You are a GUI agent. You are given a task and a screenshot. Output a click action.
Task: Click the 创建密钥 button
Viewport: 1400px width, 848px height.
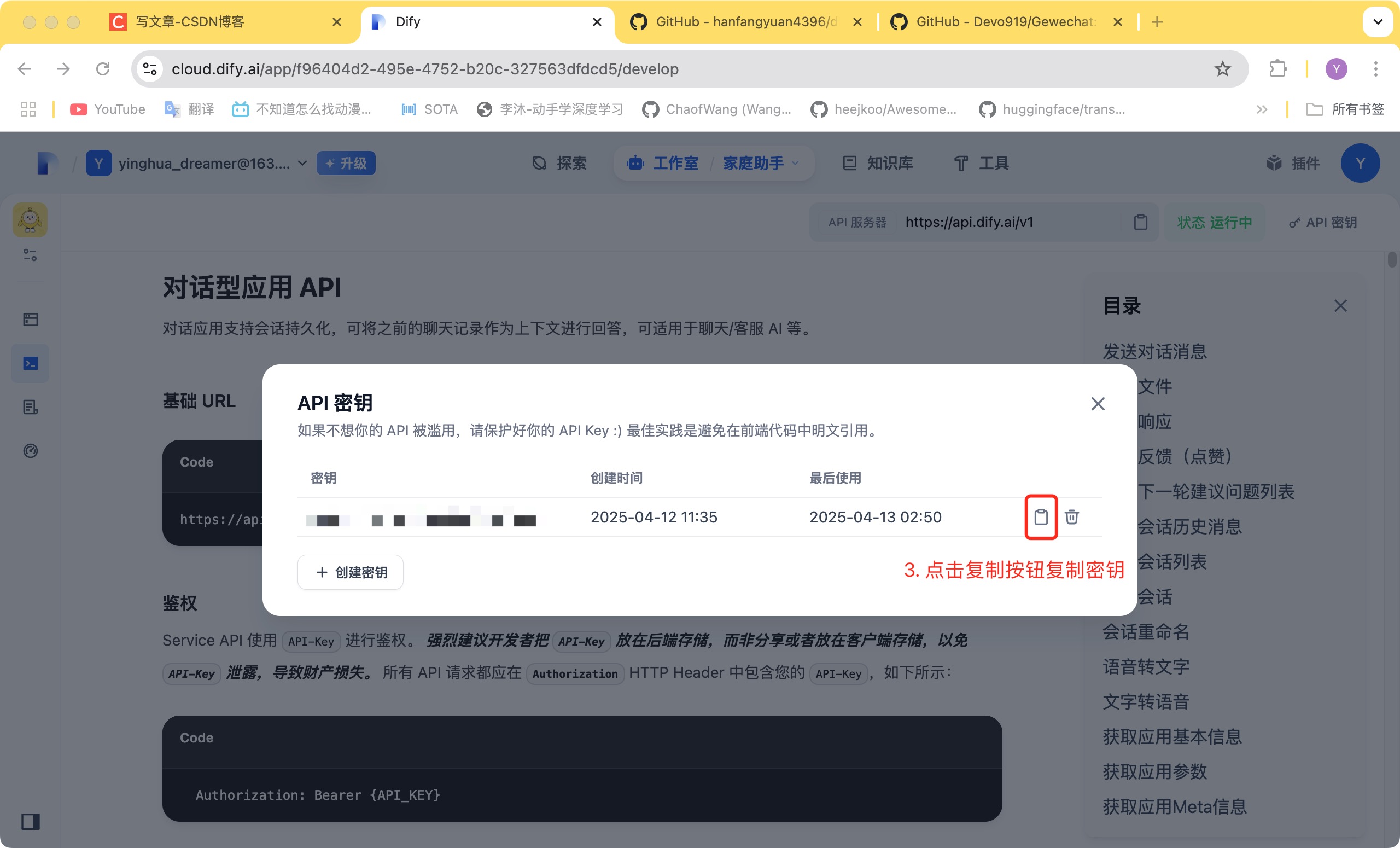pos(350,572)
